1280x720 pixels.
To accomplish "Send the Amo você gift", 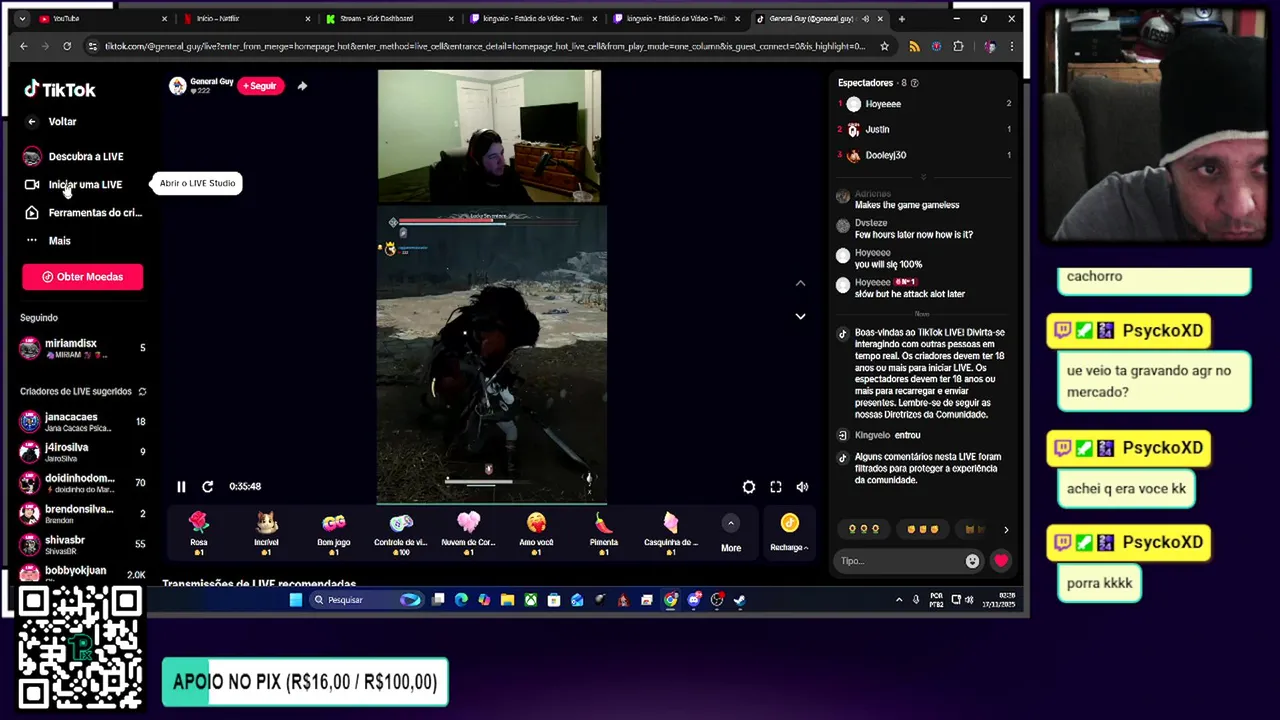I will [536, 533].
